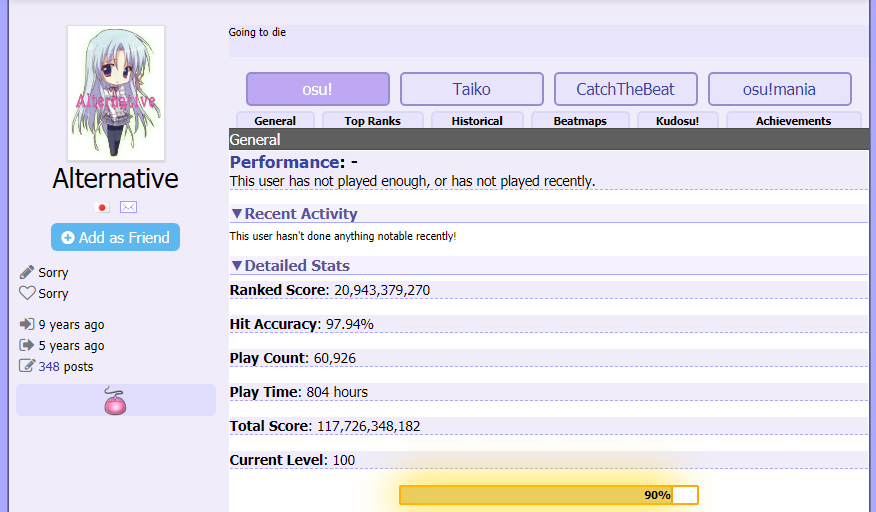
Task: Open the Top Ranks tab
Action: click(373, 121)
